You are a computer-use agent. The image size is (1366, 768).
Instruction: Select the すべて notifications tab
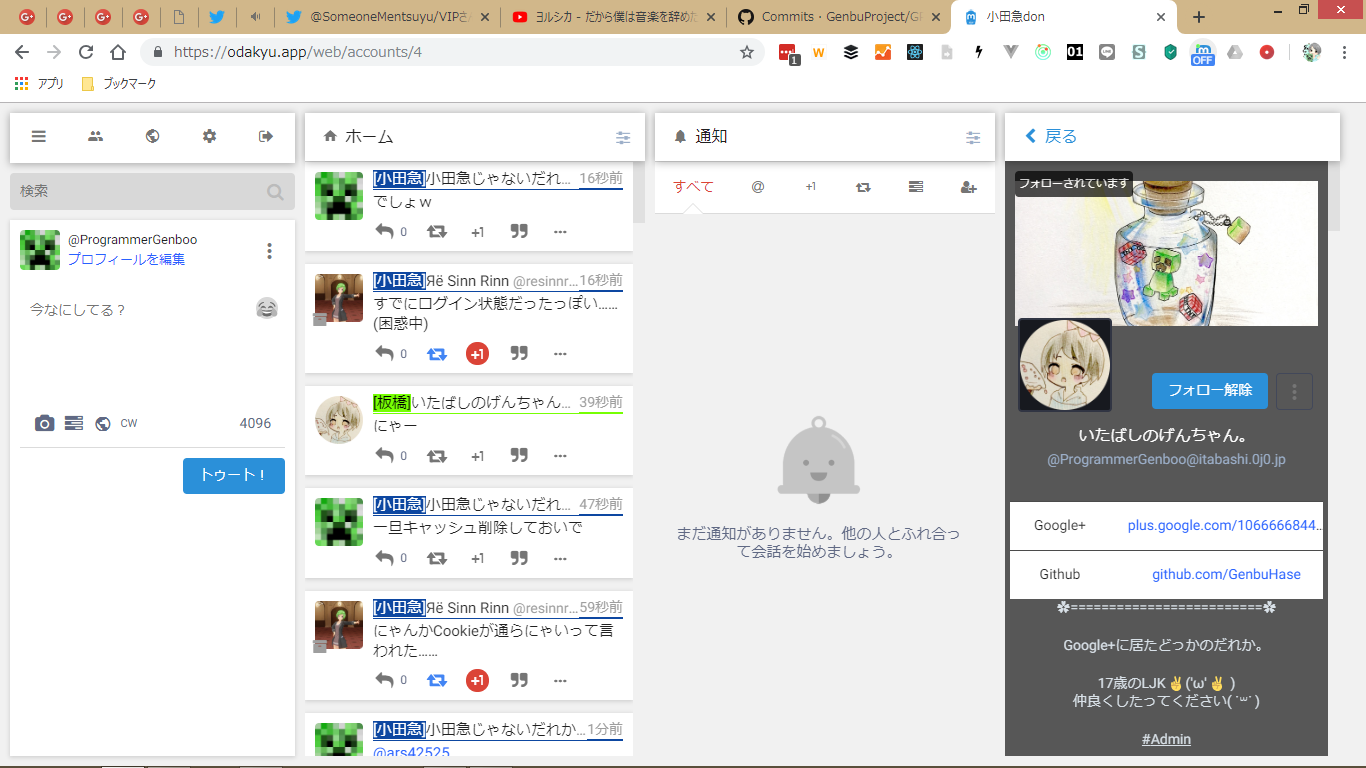tap(693, 187)
